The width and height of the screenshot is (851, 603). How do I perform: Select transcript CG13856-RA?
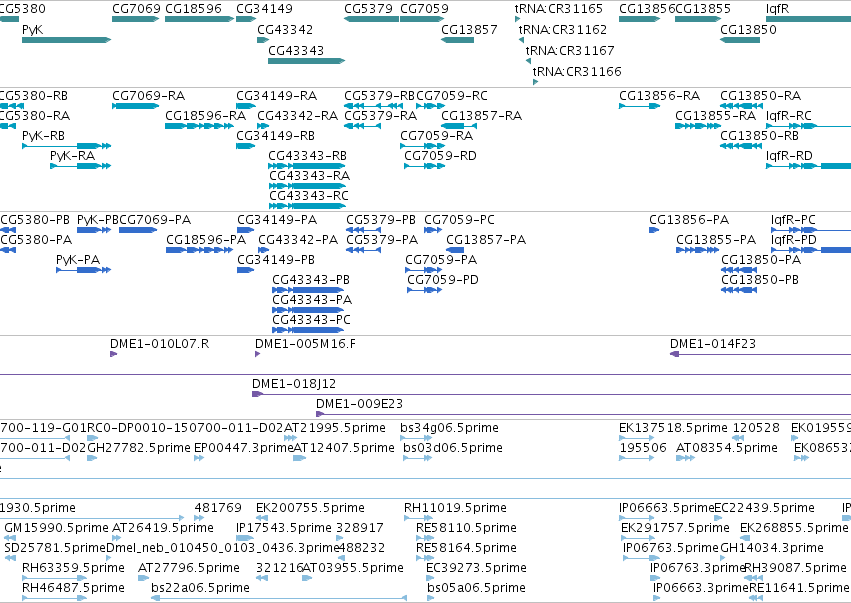pos(639,106)
